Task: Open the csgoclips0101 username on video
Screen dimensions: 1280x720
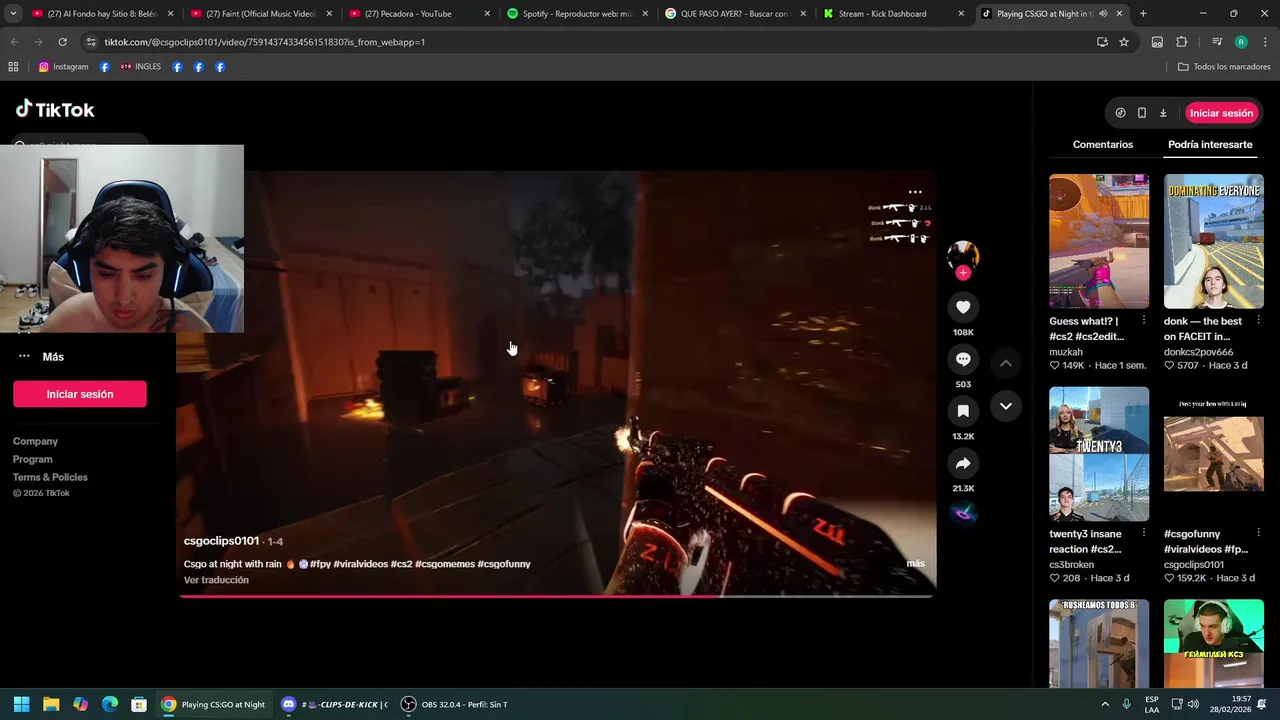Action: (221, 541)
